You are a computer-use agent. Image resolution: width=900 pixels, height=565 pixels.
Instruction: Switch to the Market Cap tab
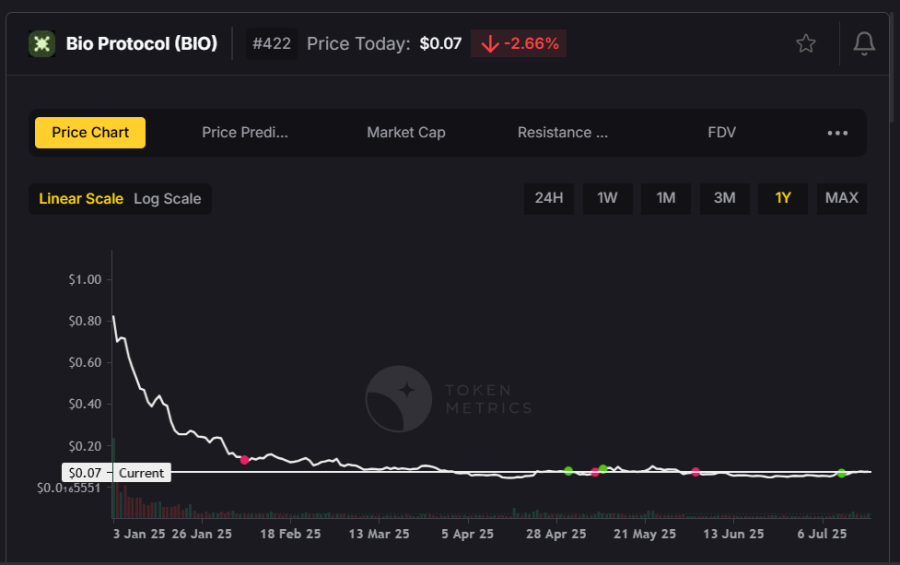[406, 133]
